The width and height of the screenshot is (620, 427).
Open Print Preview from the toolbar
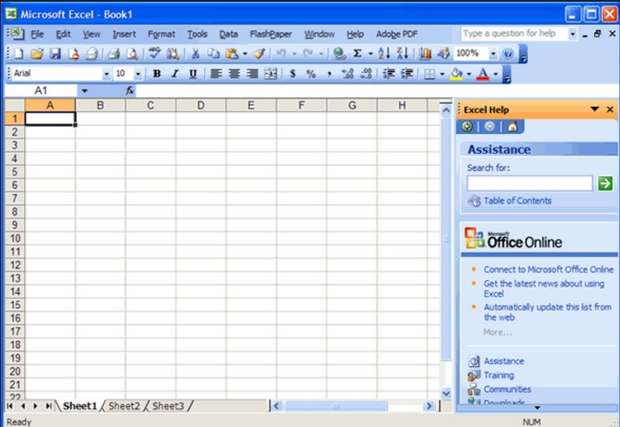132,53
